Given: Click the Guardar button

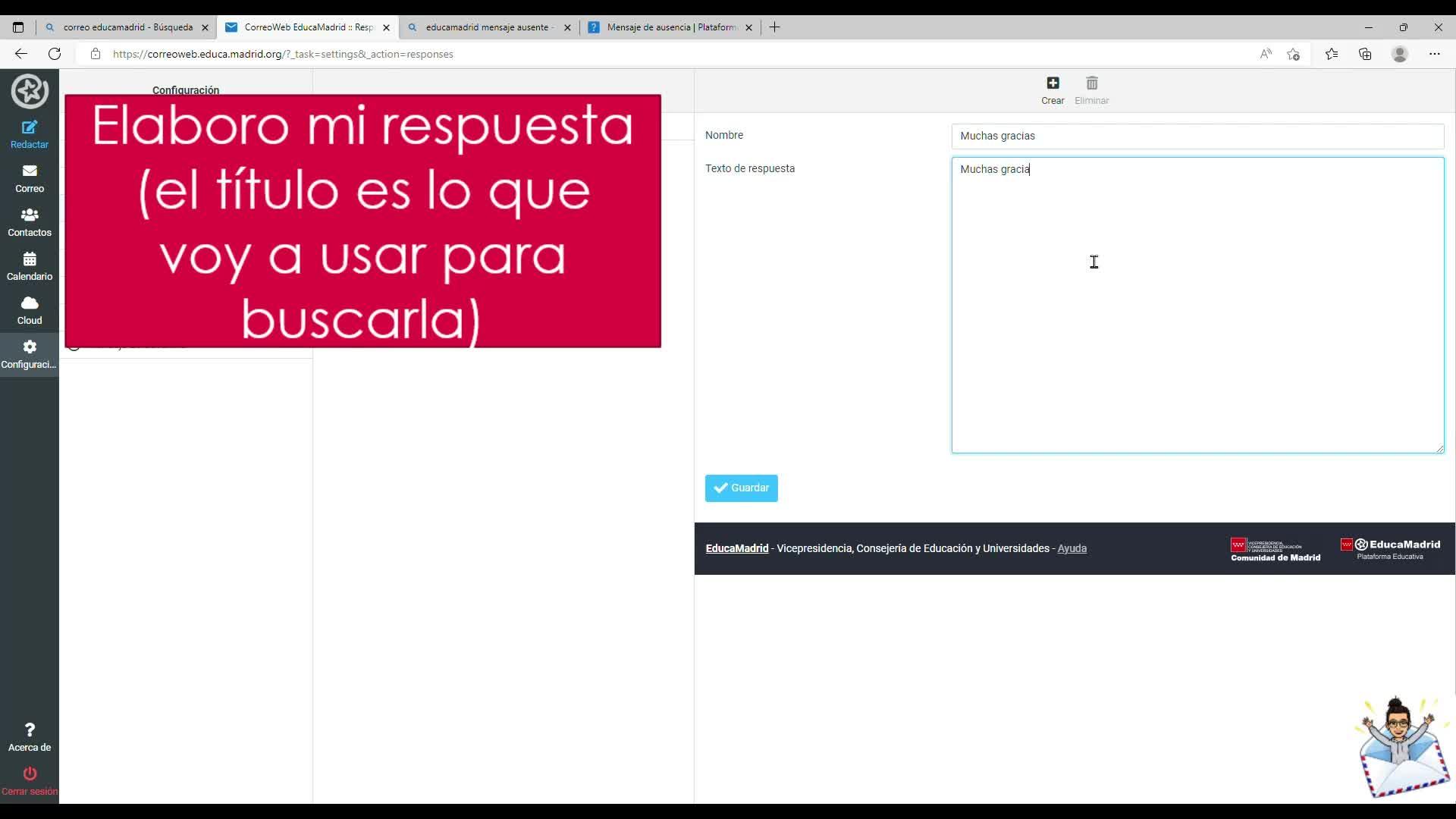Looking at the screenshot, I should (x=741, y=488).
